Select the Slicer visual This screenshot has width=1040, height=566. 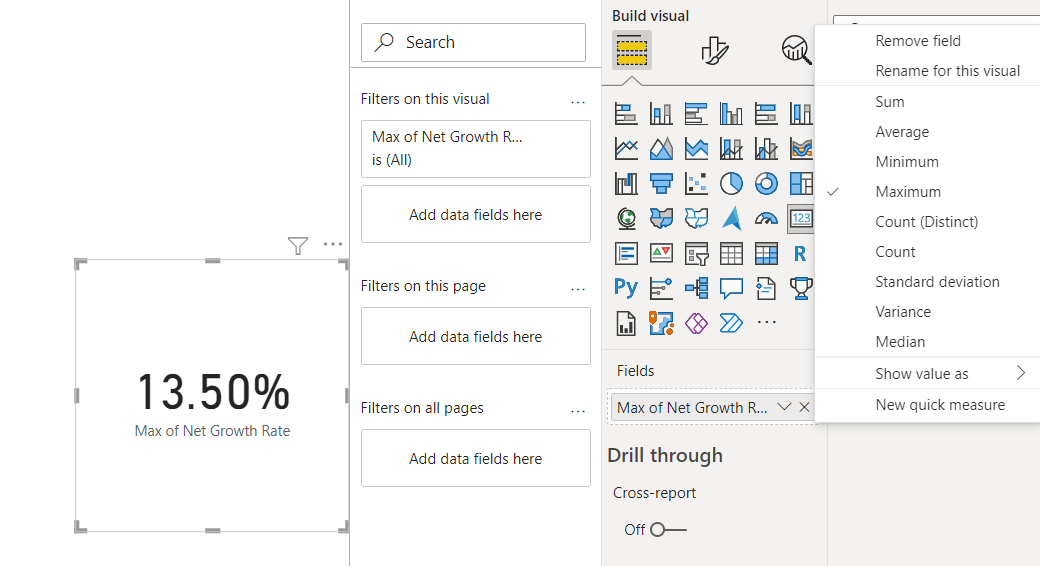(696, 253)
